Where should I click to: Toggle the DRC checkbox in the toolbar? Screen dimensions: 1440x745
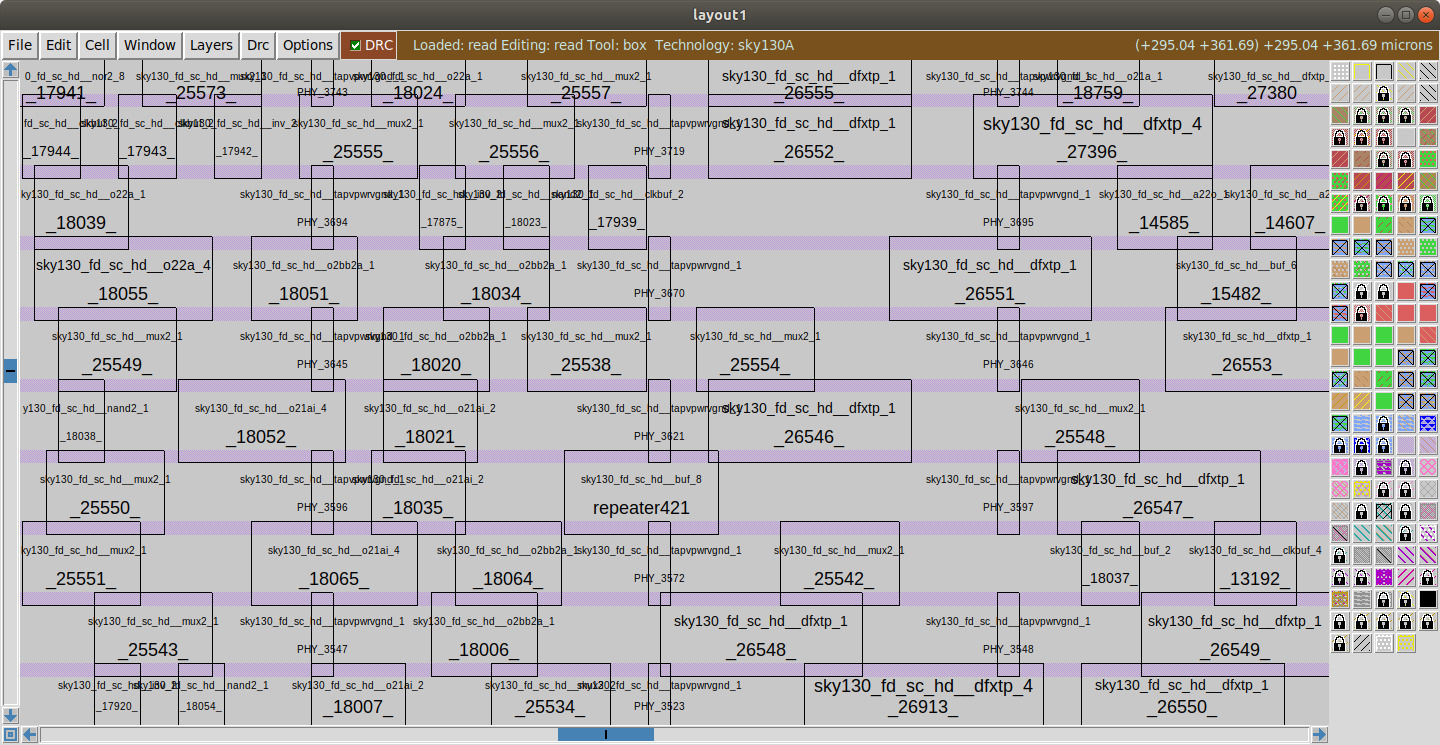click(356, 45)
